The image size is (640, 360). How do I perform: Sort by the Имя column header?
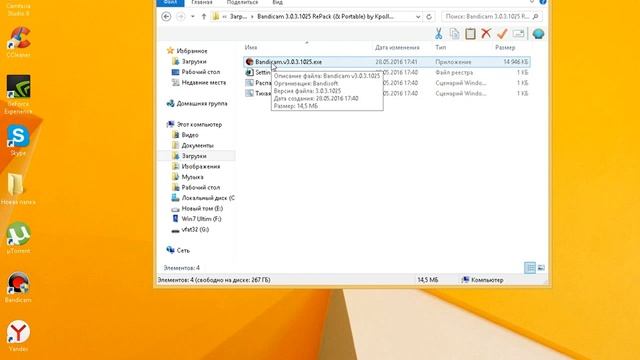tap(251, 47)
